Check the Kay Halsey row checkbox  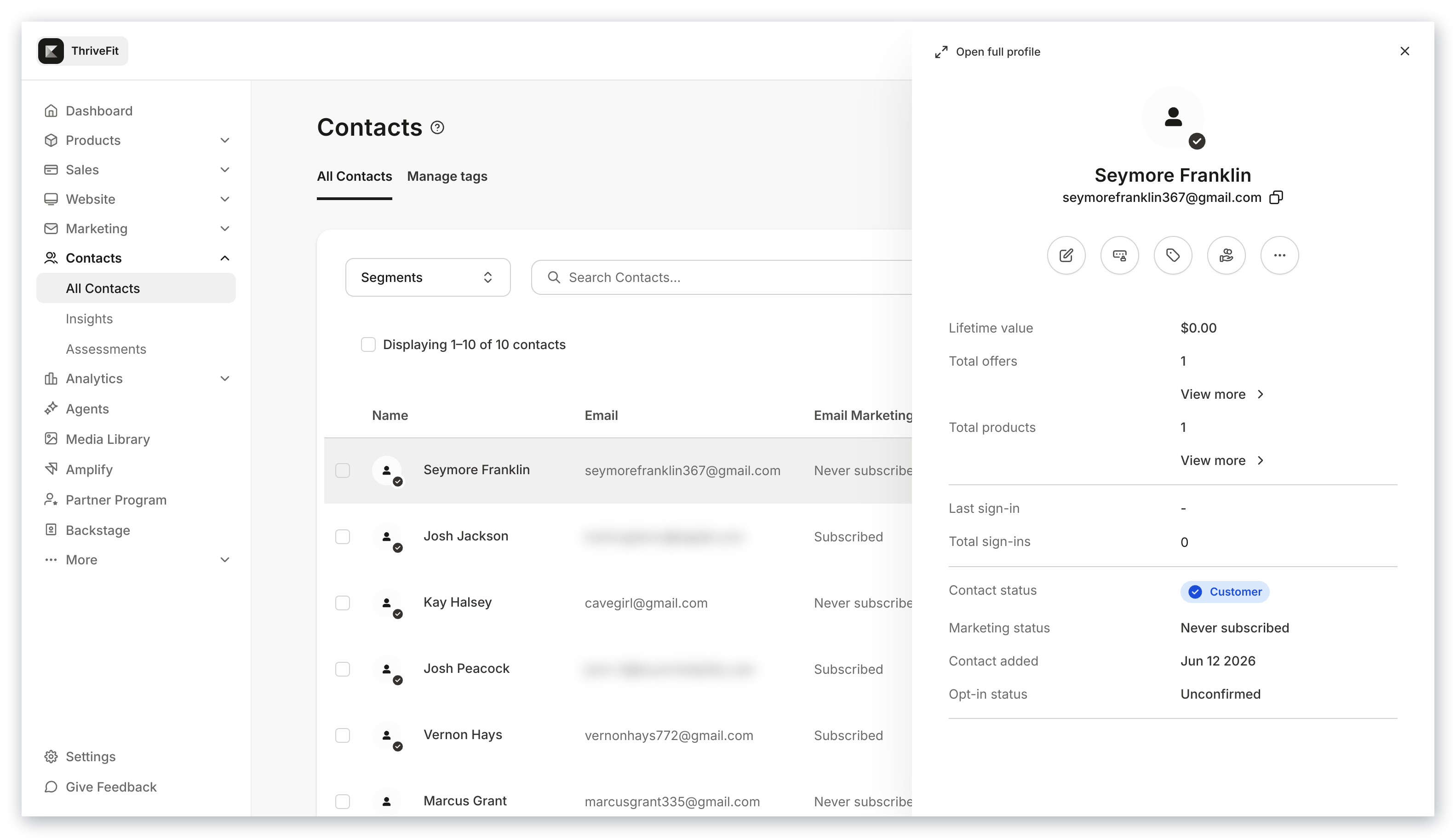click(343, 603)
